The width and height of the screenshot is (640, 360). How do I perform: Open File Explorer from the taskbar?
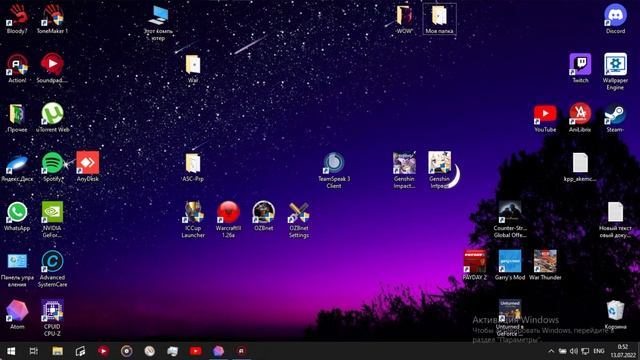pos(57,351)
